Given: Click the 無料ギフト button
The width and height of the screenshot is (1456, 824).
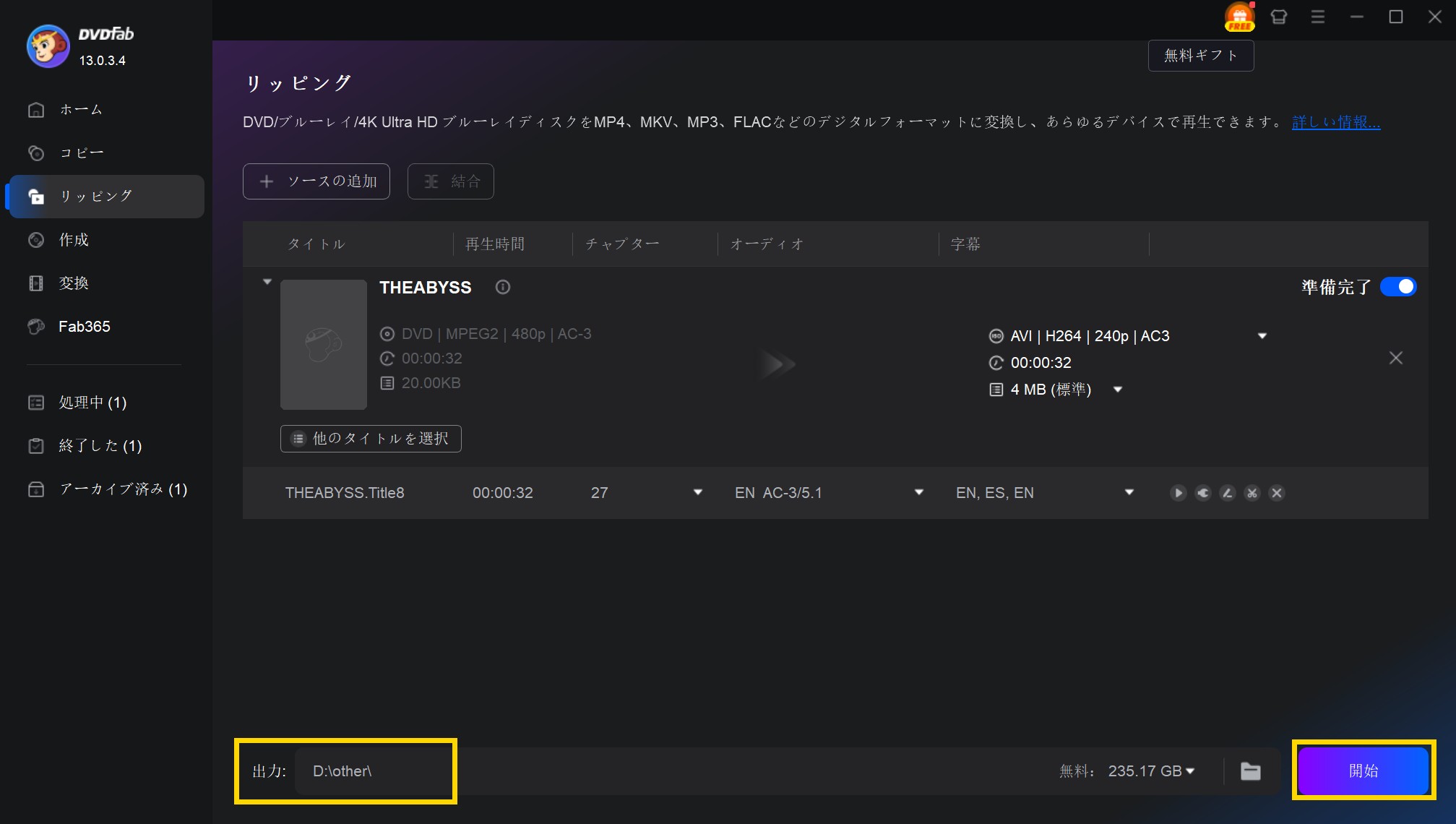Looking at the screenshot, I should [x=1201, y=56].
